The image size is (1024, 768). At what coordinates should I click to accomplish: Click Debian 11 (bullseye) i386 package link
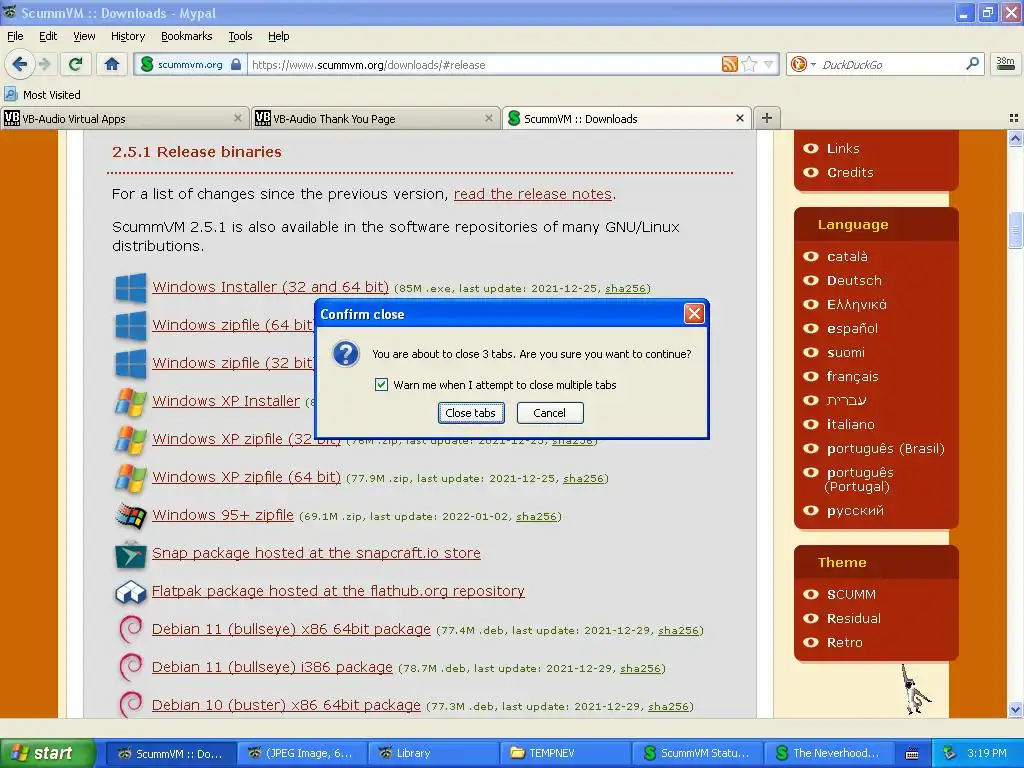[x=272, y=667]
